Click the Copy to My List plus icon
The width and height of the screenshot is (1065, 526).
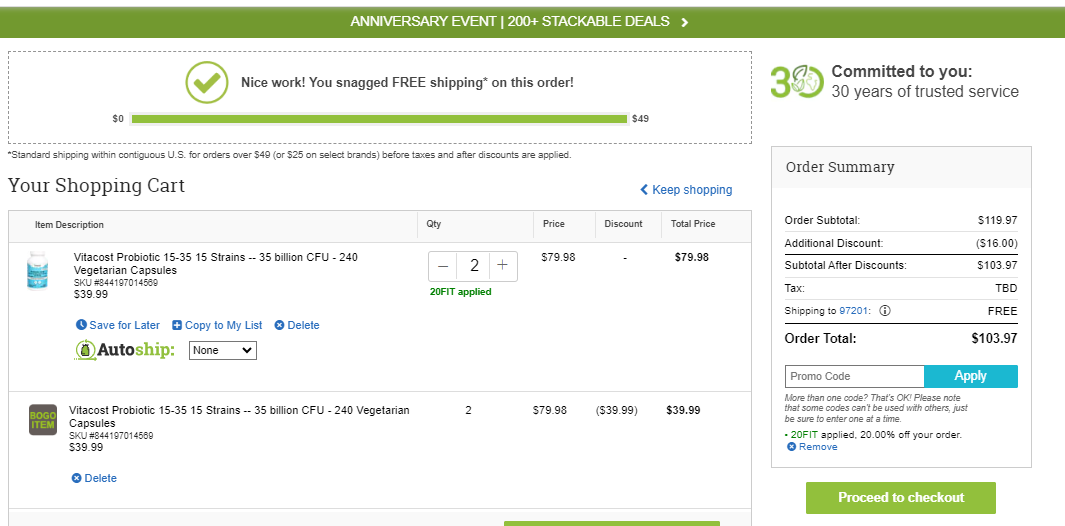(177, 326)
